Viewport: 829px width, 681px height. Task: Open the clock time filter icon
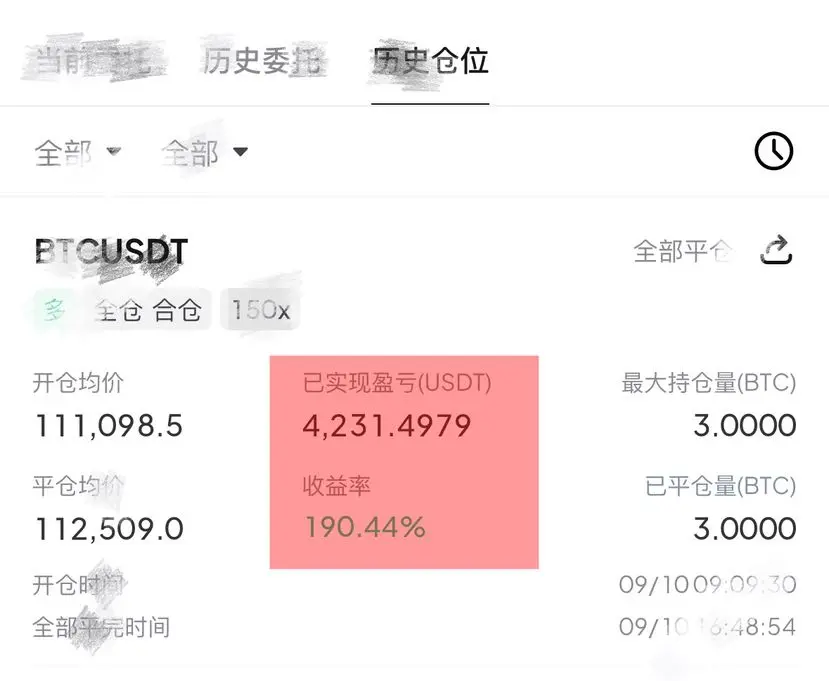pyautogui.click(x=773, y=151)
